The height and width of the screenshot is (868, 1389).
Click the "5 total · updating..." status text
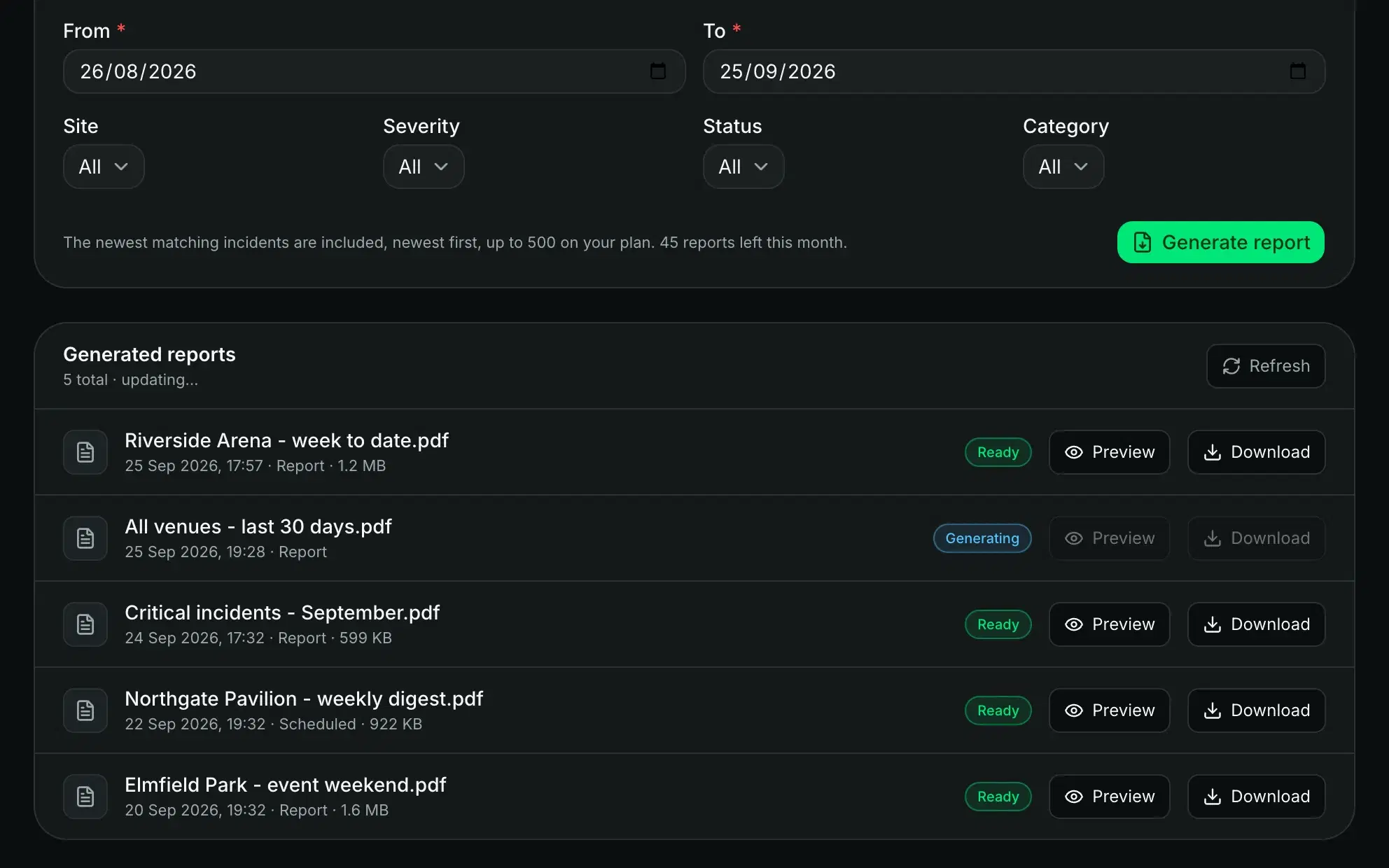130,379
